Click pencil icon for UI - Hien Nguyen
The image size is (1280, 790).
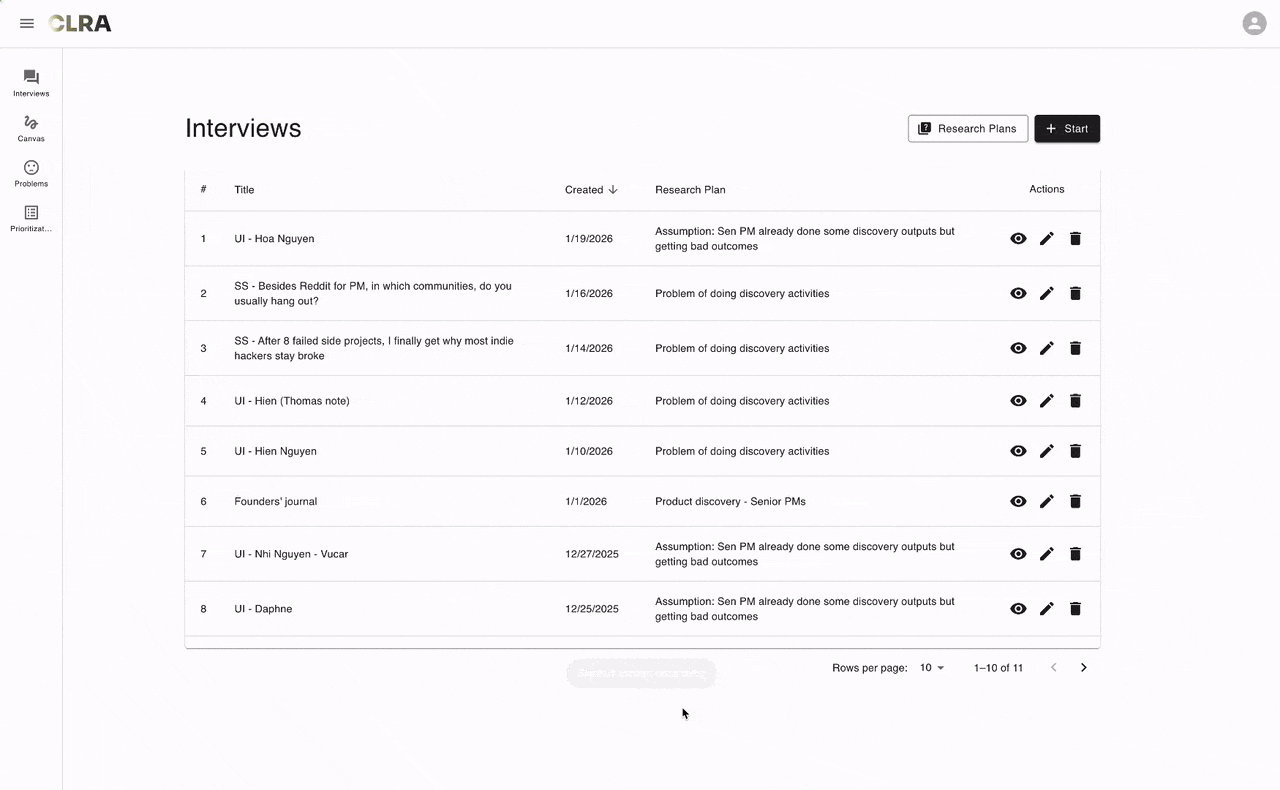(x=1046, y=451)
